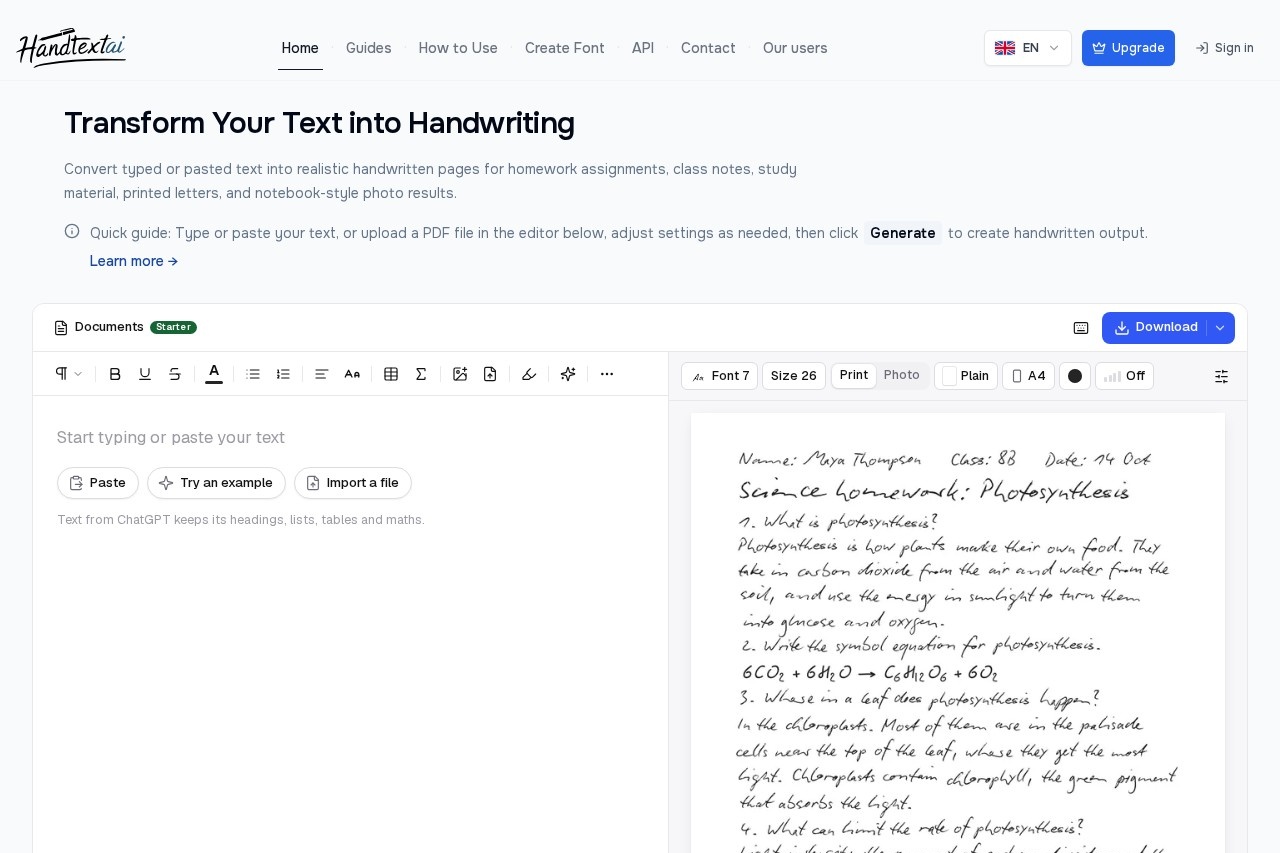
Task: Open the How to Use page
Action: pos(458,48)
